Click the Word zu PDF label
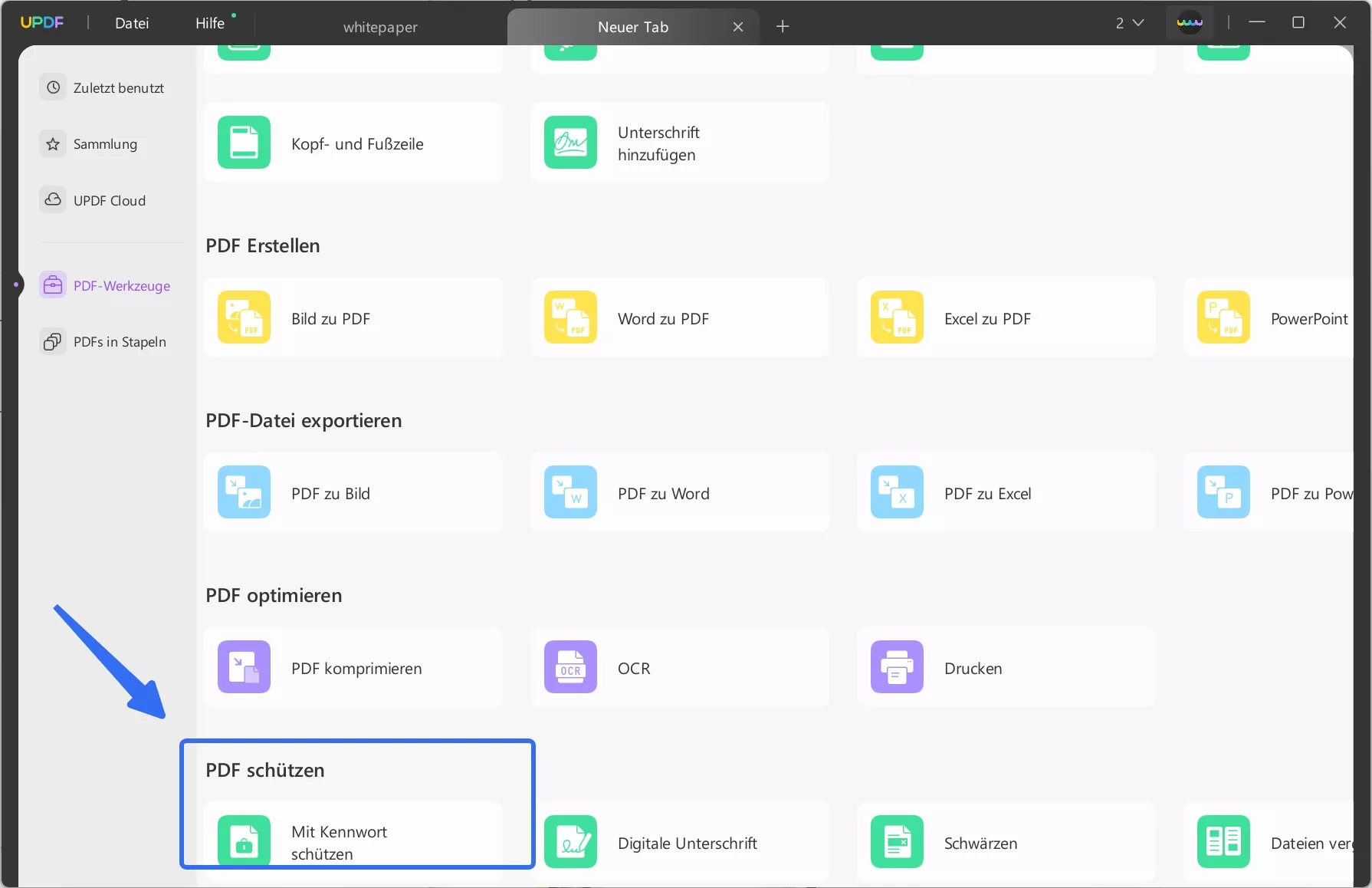The image size is (1372, 888). pos(663,318)
